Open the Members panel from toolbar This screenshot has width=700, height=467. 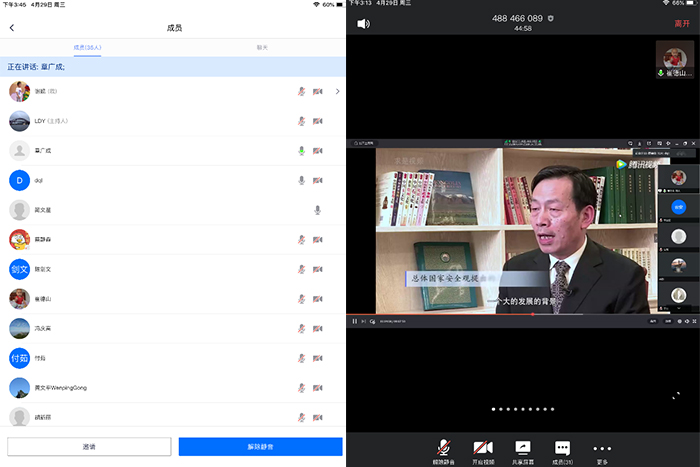[562, 451]
